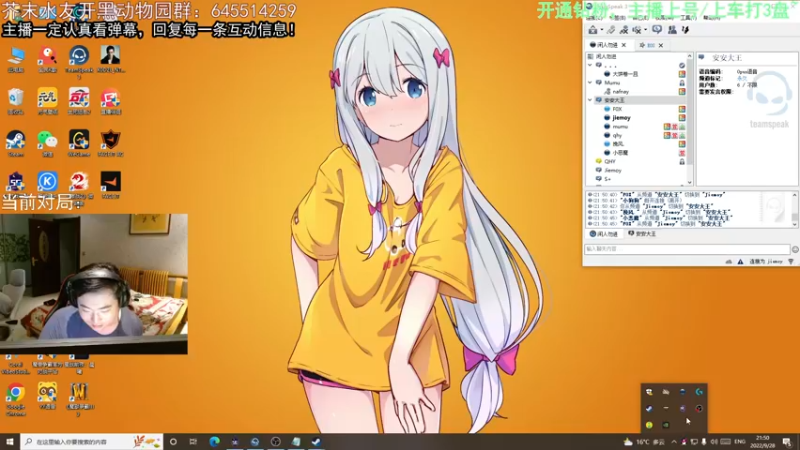Image resolution: width=800 pixels, height=450 pixels.
Task: Open Microsoft Edge from taskbar
Action: (214, 442)
